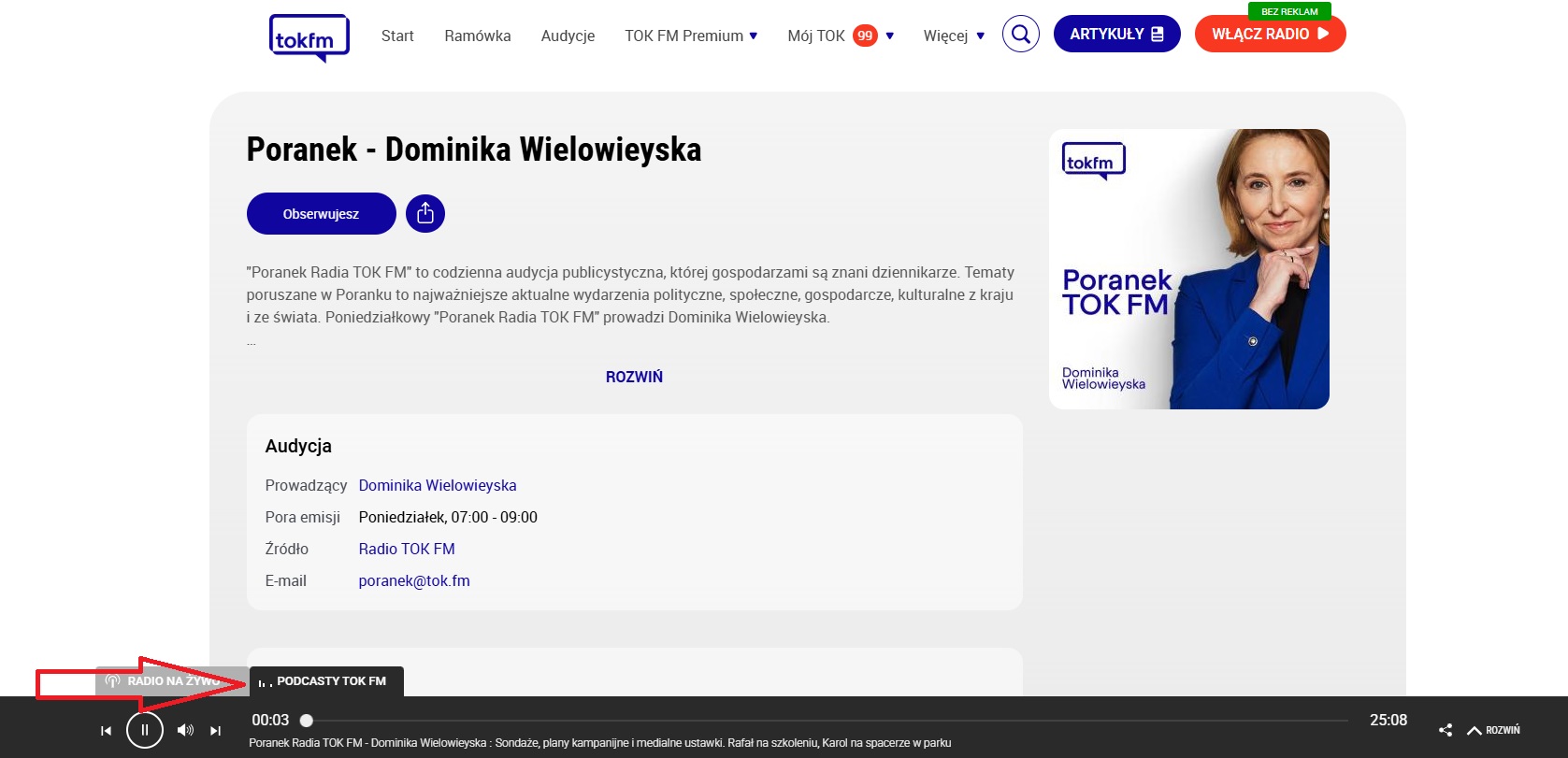Open the Start menu item
The image size is (1568, 758).
[x=397, y=36]
